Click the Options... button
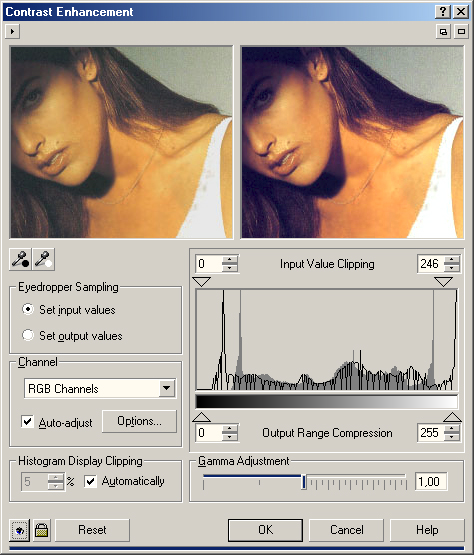 point(139,421)
